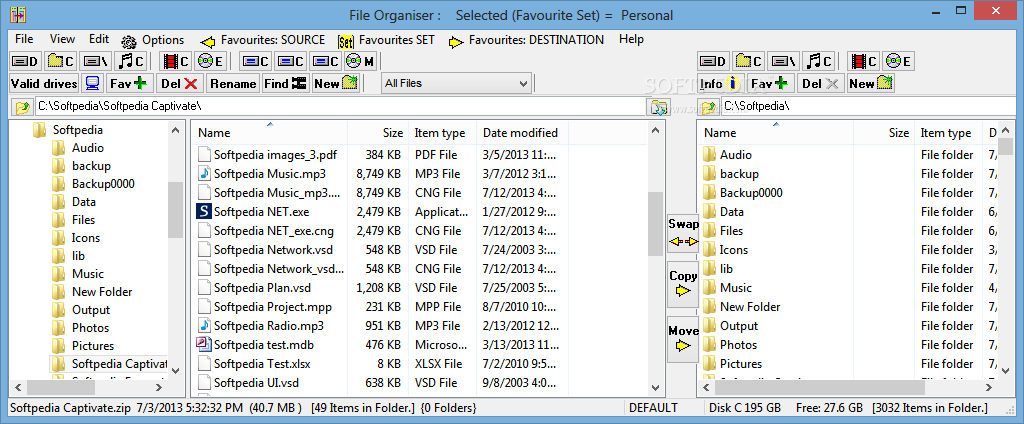Image resolution: width=1024 pixels, height=424 pixels.
Task: Click destination folder C favourite button
Action: [748, 61]
